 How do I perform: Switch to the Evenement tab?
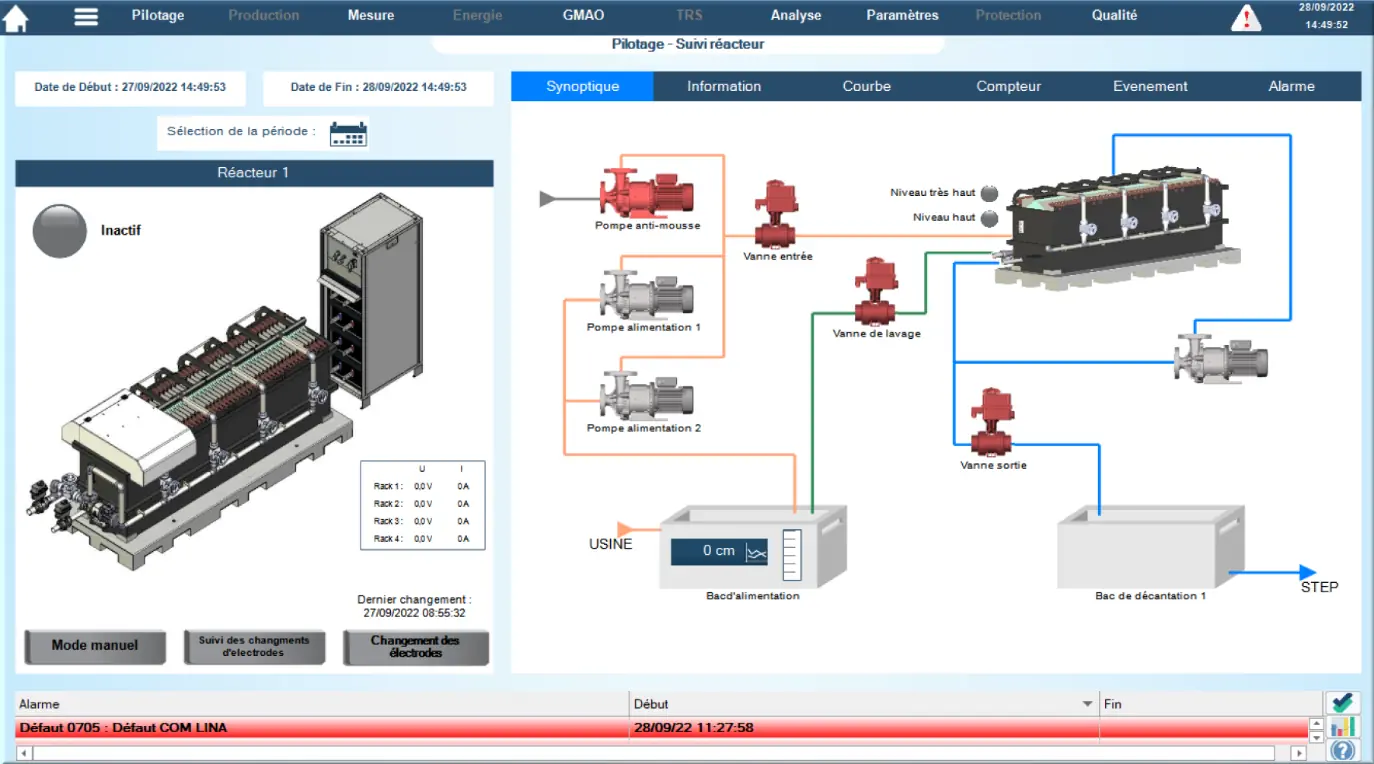[1150, 86]
